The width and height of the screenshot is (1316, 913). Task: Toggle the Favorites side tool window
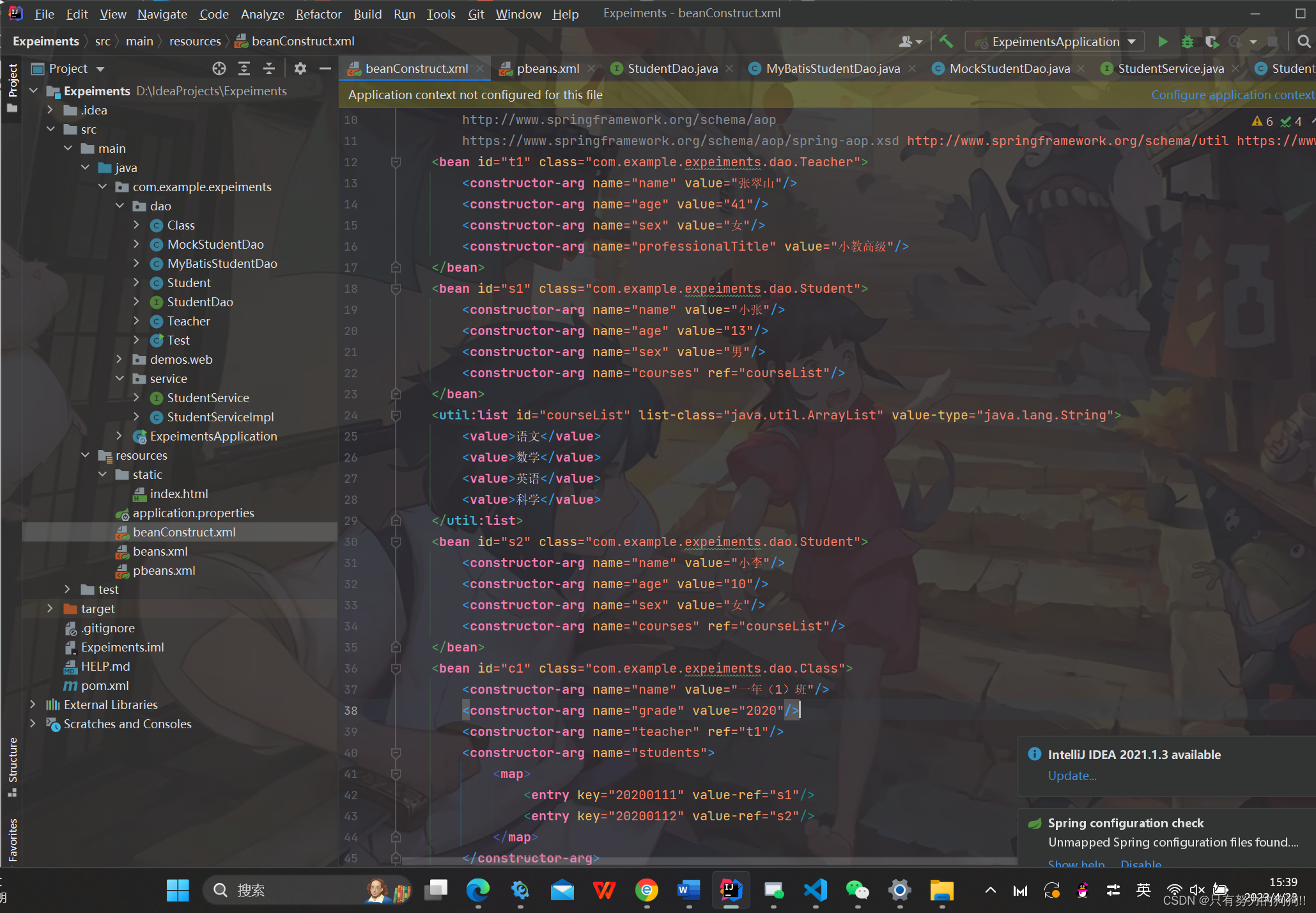[12, 839]
